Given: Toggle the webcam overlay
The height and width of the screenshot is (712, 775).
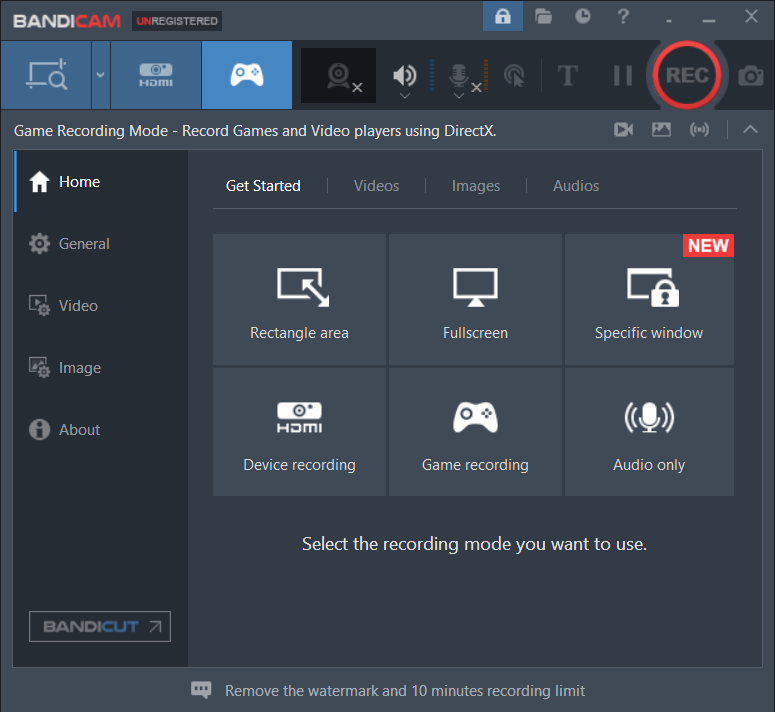Looking at the screenshot, I should click(339, 76).
